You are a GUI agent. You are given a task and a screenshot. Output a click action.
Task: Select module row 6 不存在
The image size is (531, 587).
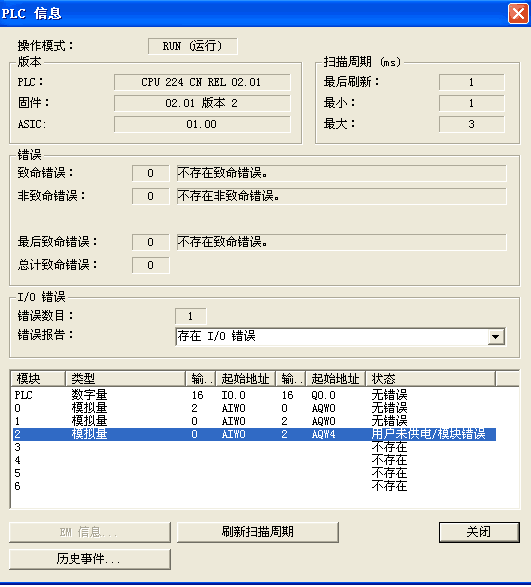tap(255, 486)
